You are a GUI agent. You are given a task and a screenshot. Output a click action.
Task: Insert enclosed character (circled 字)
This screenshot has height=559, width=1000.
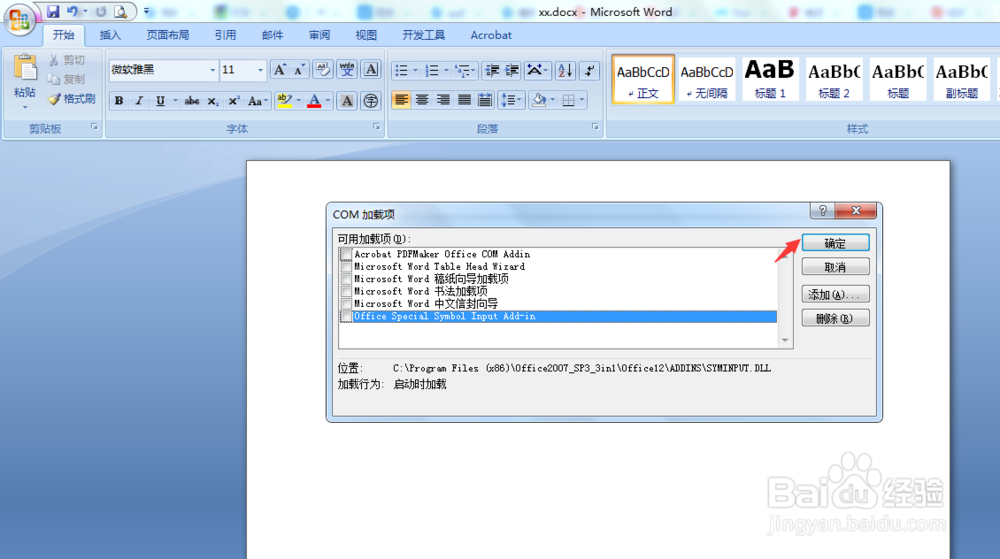click(x=371, y=101)
